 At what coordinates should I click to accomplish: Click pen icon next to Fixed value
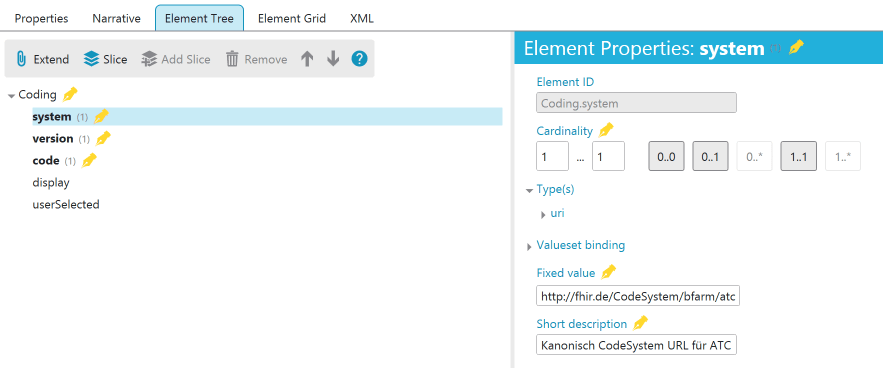[608, 272]
